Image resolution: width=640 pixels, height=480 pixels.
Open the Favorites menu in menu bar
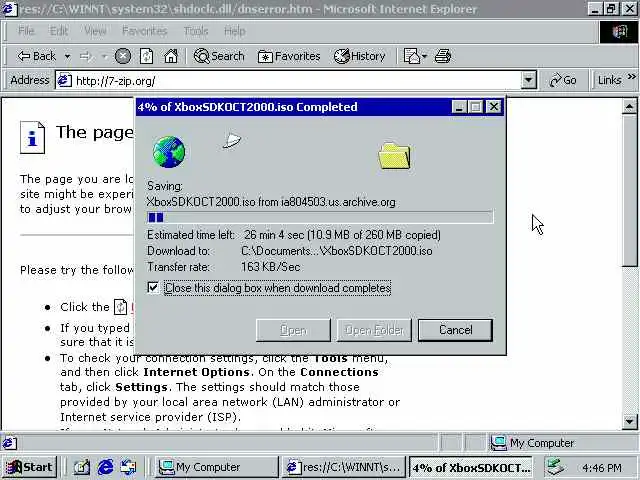coord(144,31)
